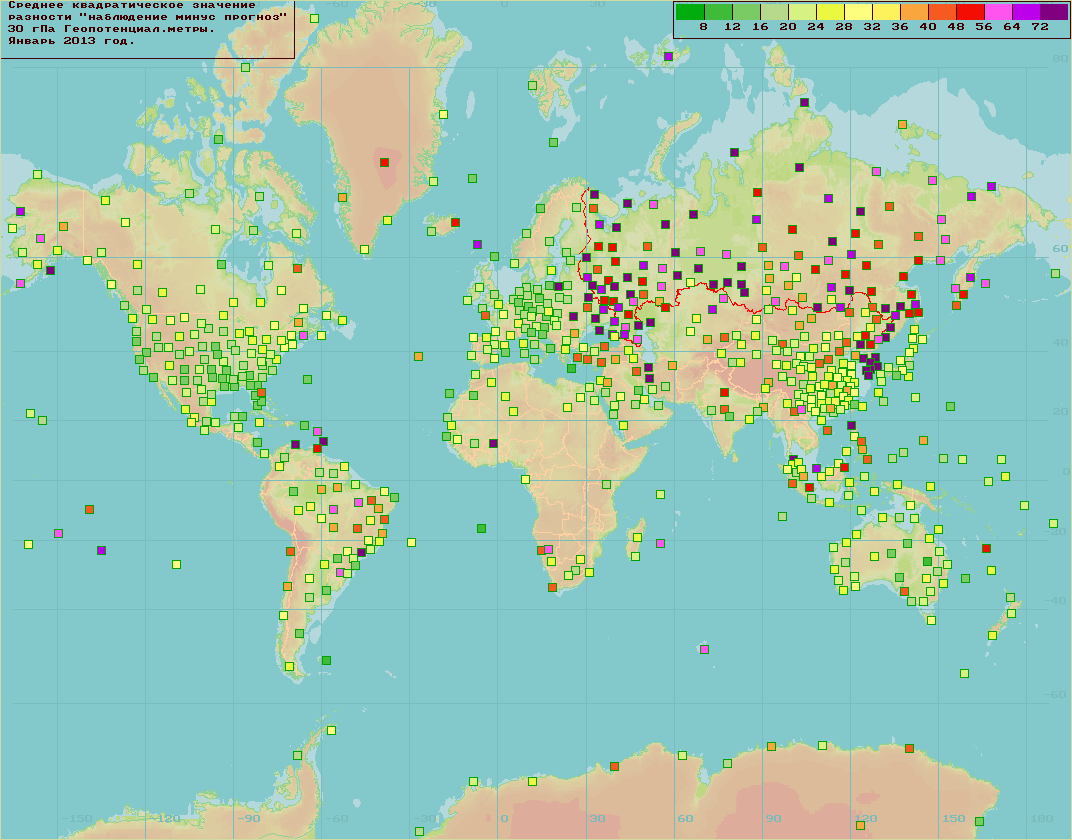
Task: Select the orange marker in the mid-Atlantic Azores
Action: coord(418,356)
